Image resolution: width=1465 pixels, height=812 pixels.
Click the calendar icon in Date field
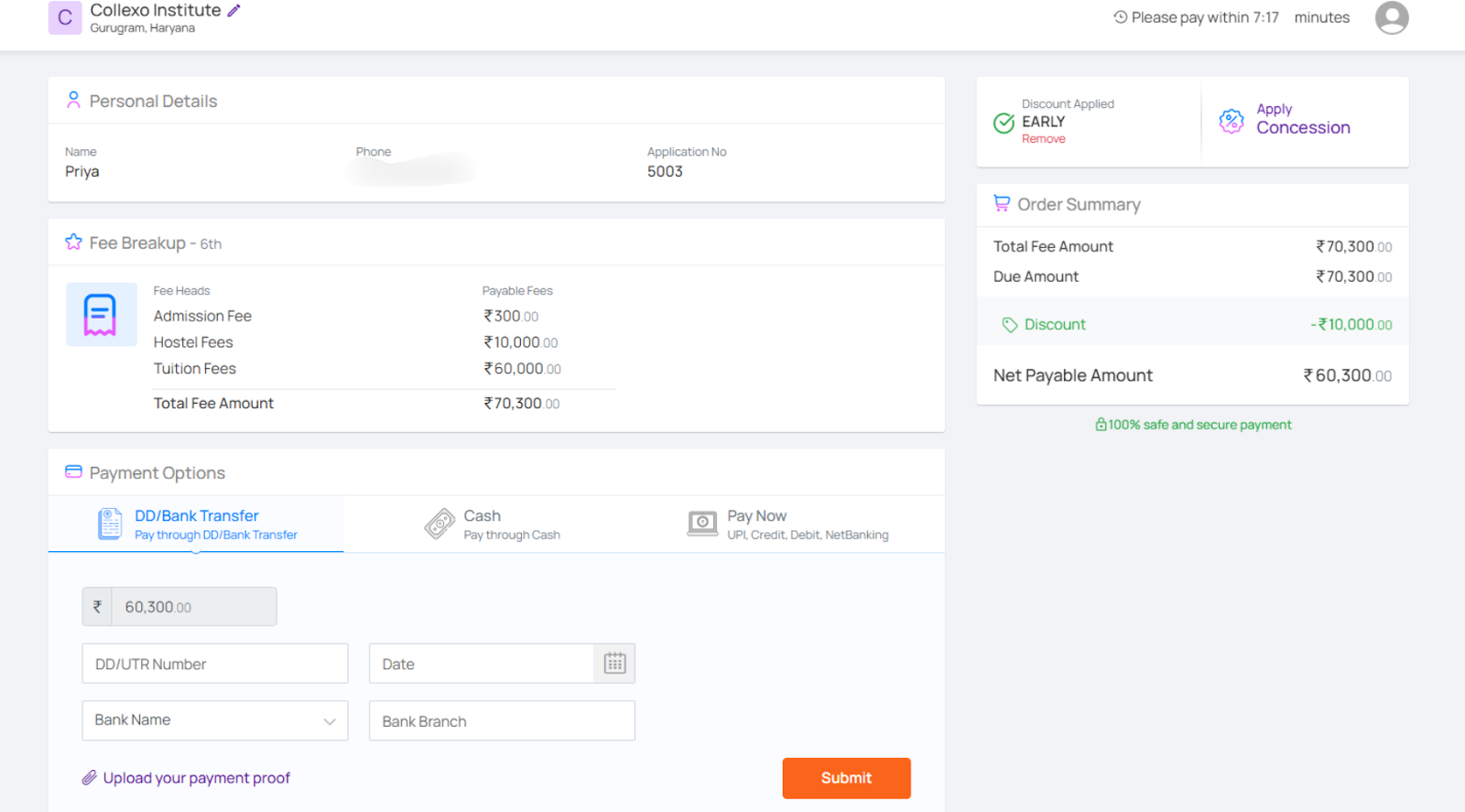(x=614, y=664)
